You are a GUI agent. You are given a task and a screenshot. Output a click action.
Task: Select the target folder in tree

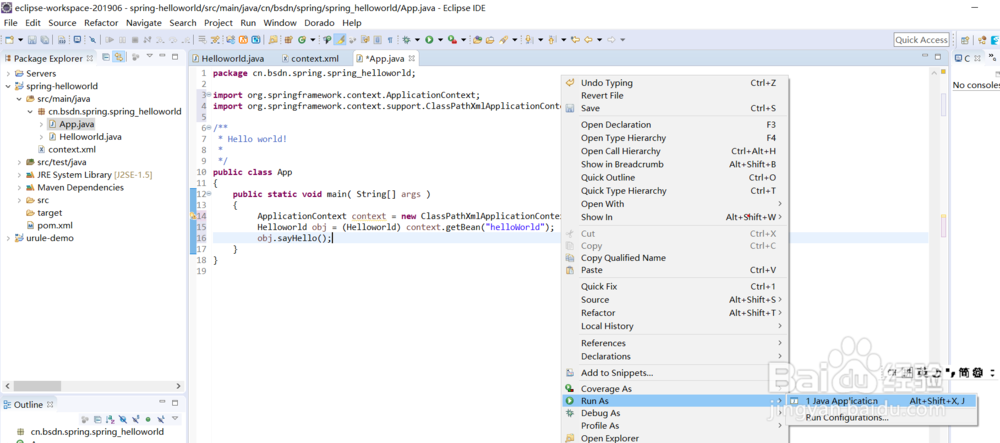tap(43, 213)
